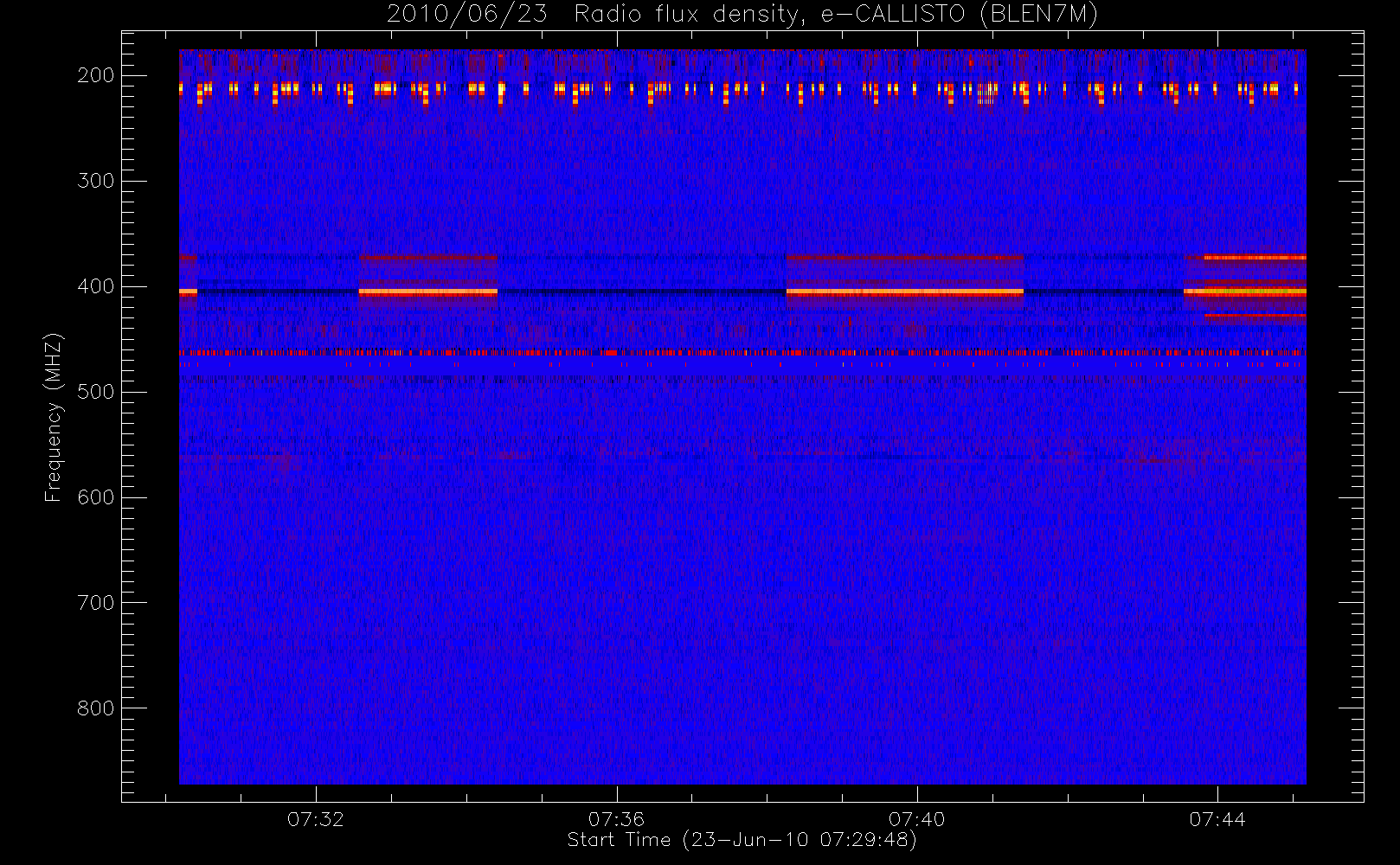Click the 700 frequency tick label

[95, 603]
